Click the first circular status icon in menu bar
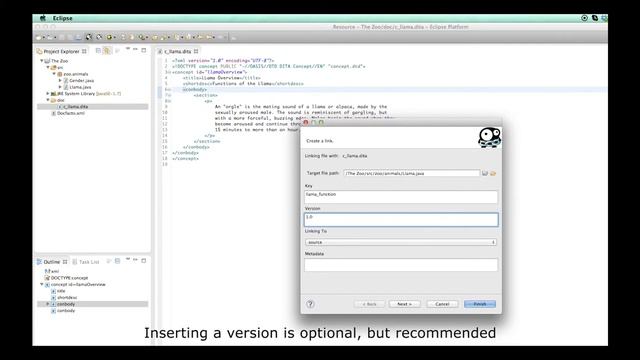This screenshot has width=640, height=360. click(x=584, y=18)
